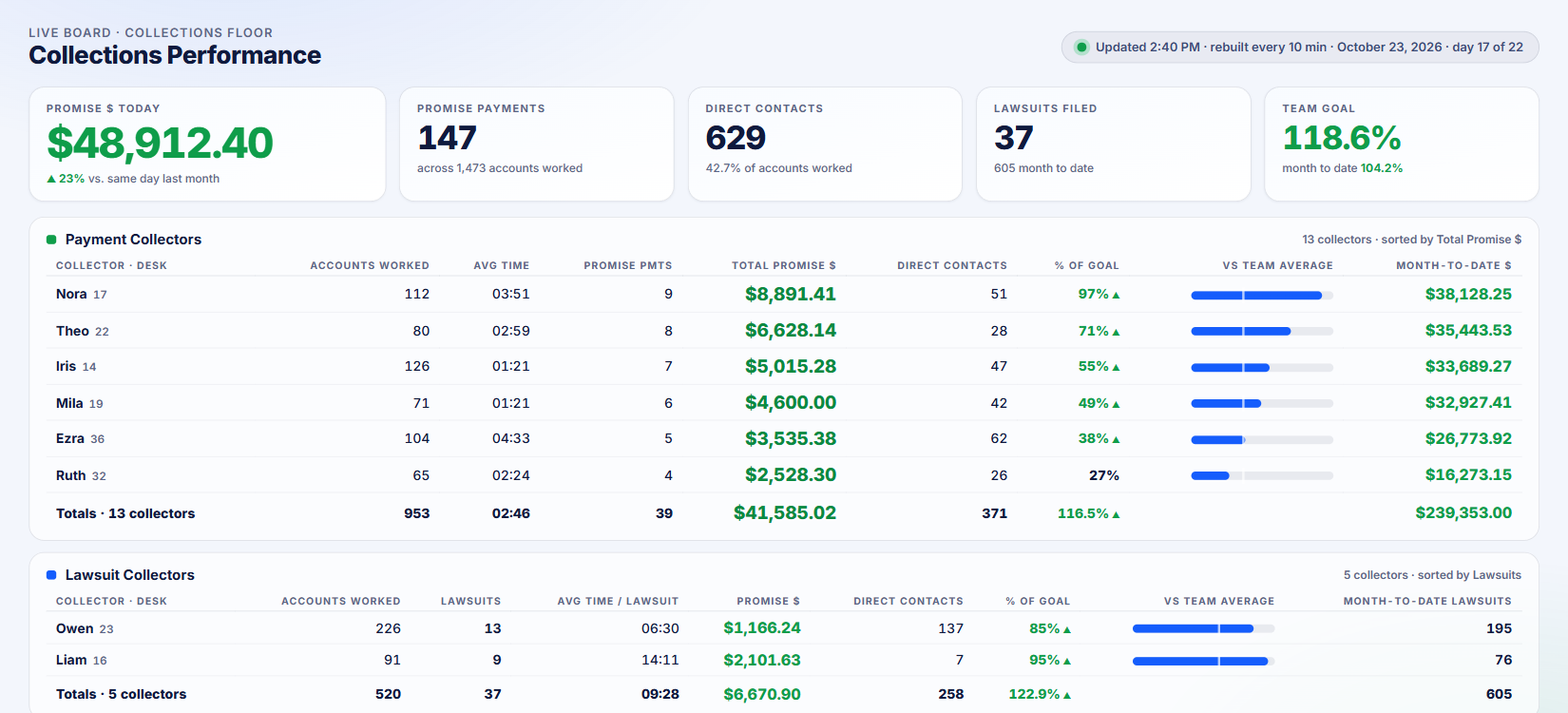1568x713 pixels.
Task: Click the Collections Performance page title
Action: [x=175, y=55]
